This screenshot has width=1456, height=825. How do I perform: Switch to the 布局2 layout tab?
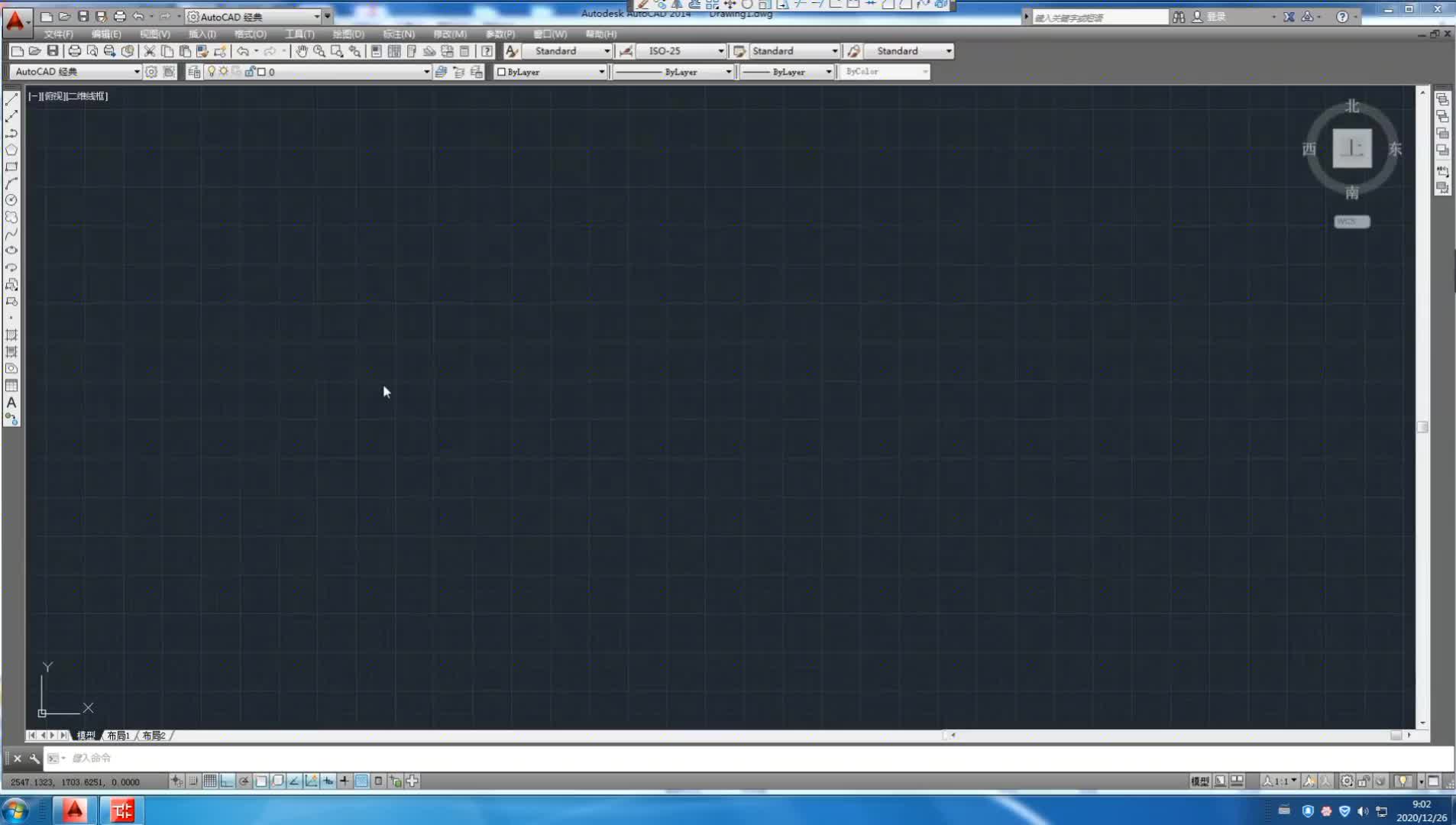(154, 736)
